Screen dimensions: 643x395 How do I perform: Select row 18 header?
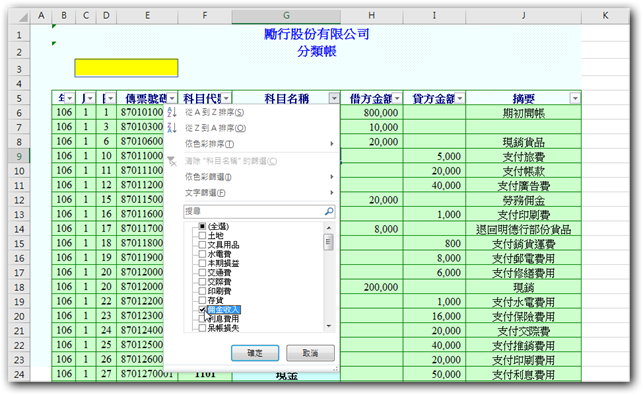point(19,287)
